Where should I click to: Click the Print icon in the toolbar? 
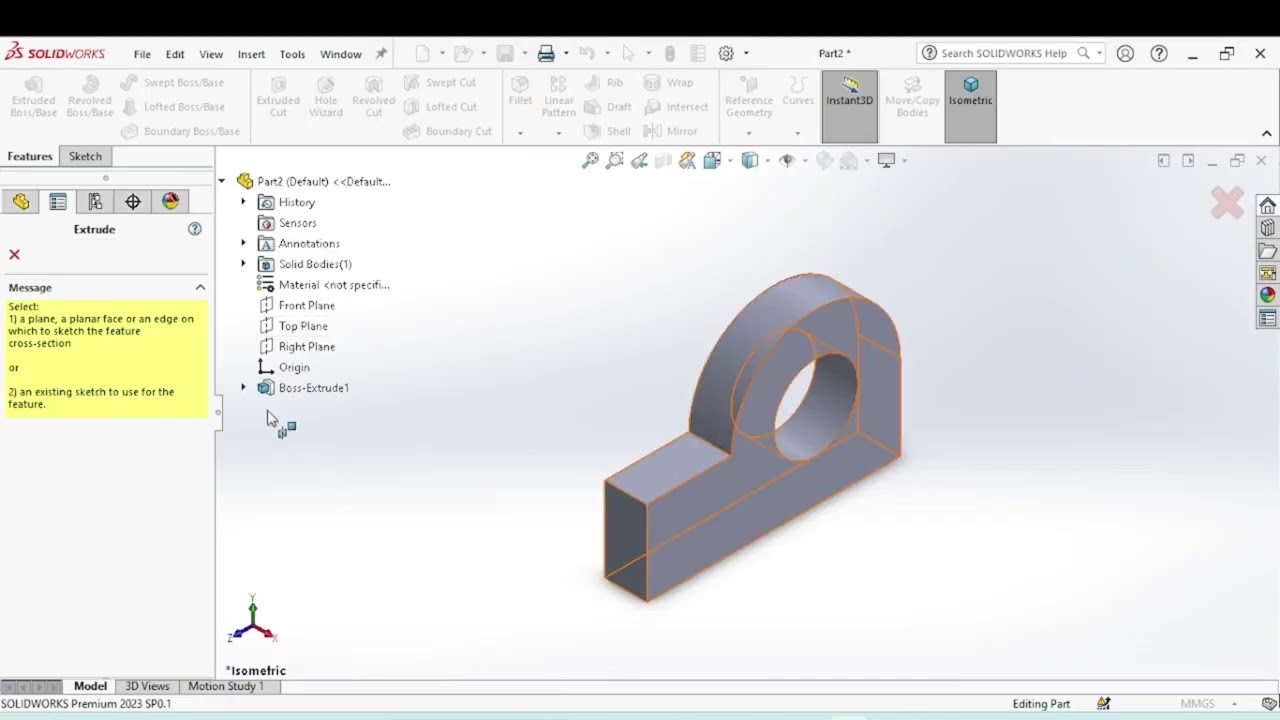(x=546, y=53)
